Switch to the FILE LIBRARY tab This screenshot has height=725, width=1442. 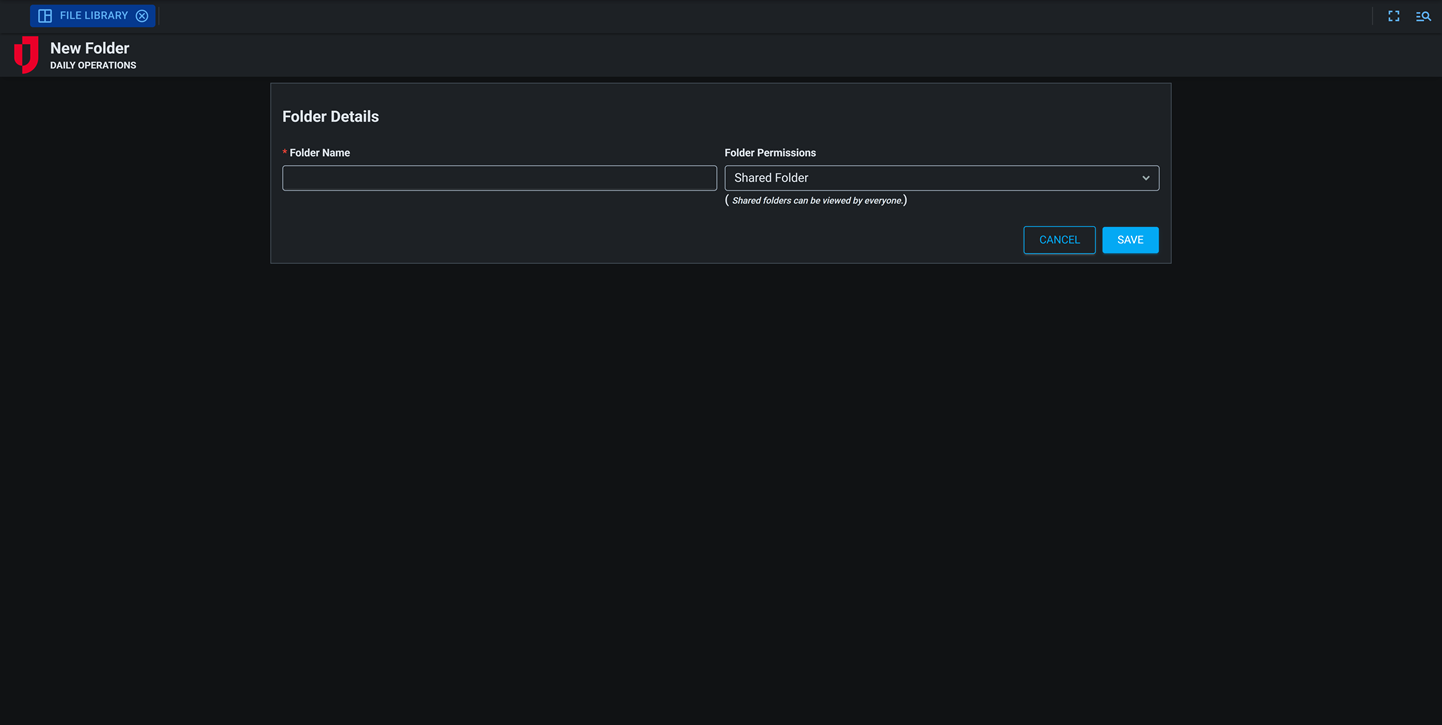click(93, 15)
